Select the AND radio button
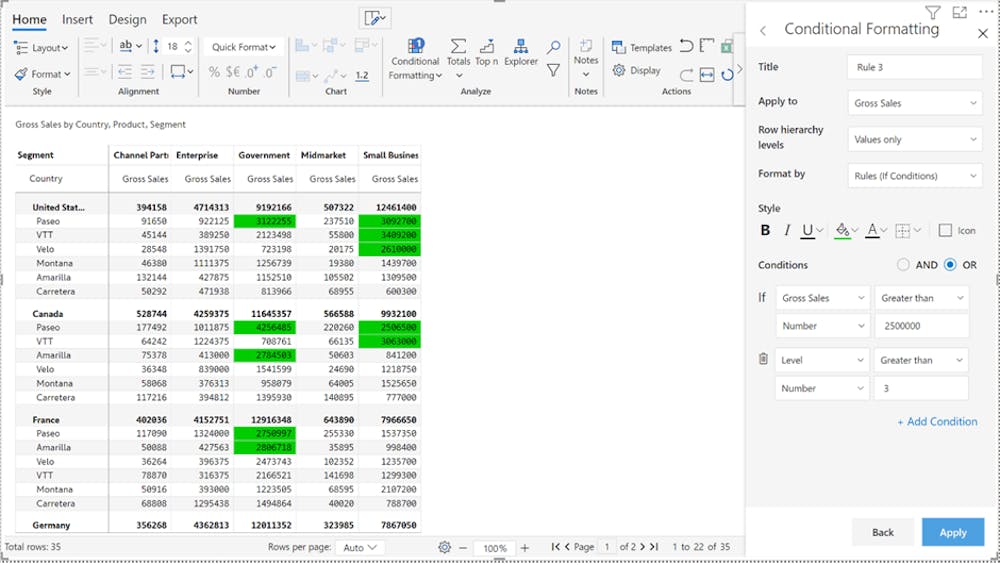 point(903,265)
